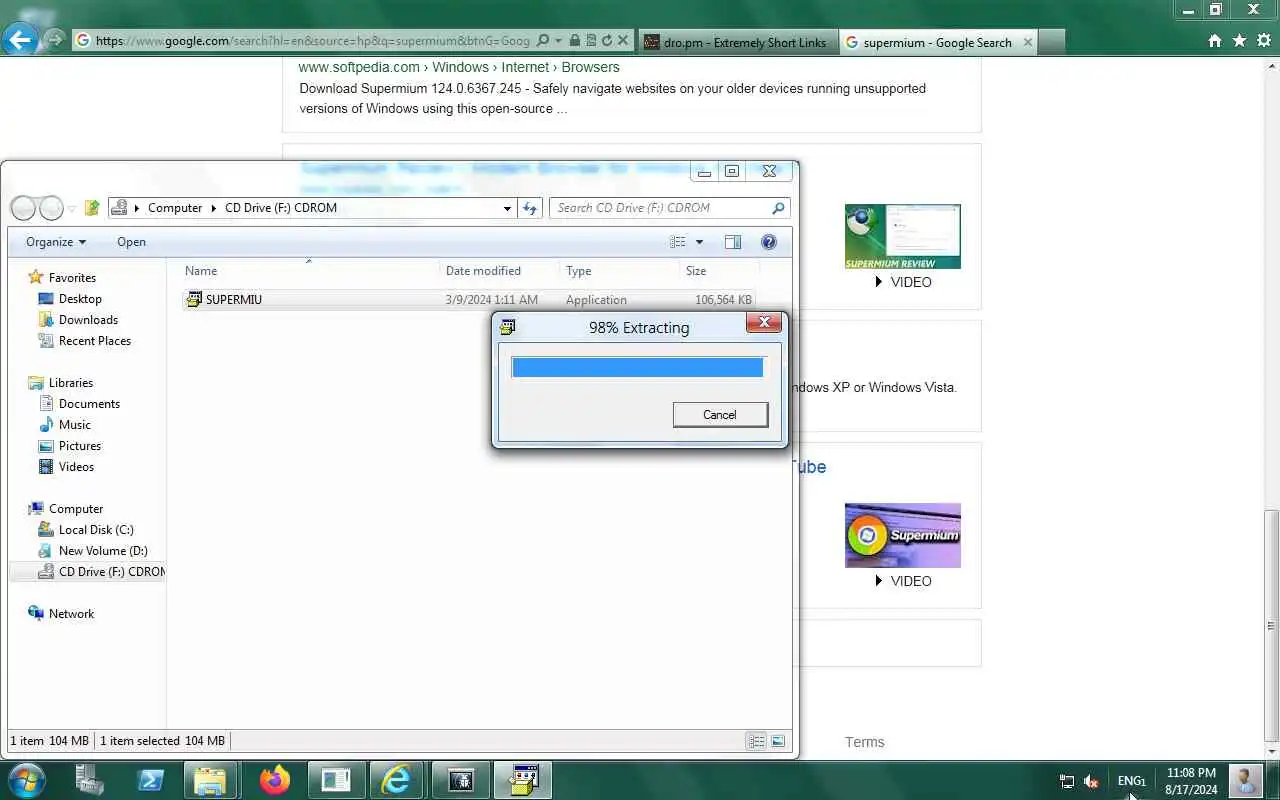
Task: Click the empty new tab button
Action: 1052,42
